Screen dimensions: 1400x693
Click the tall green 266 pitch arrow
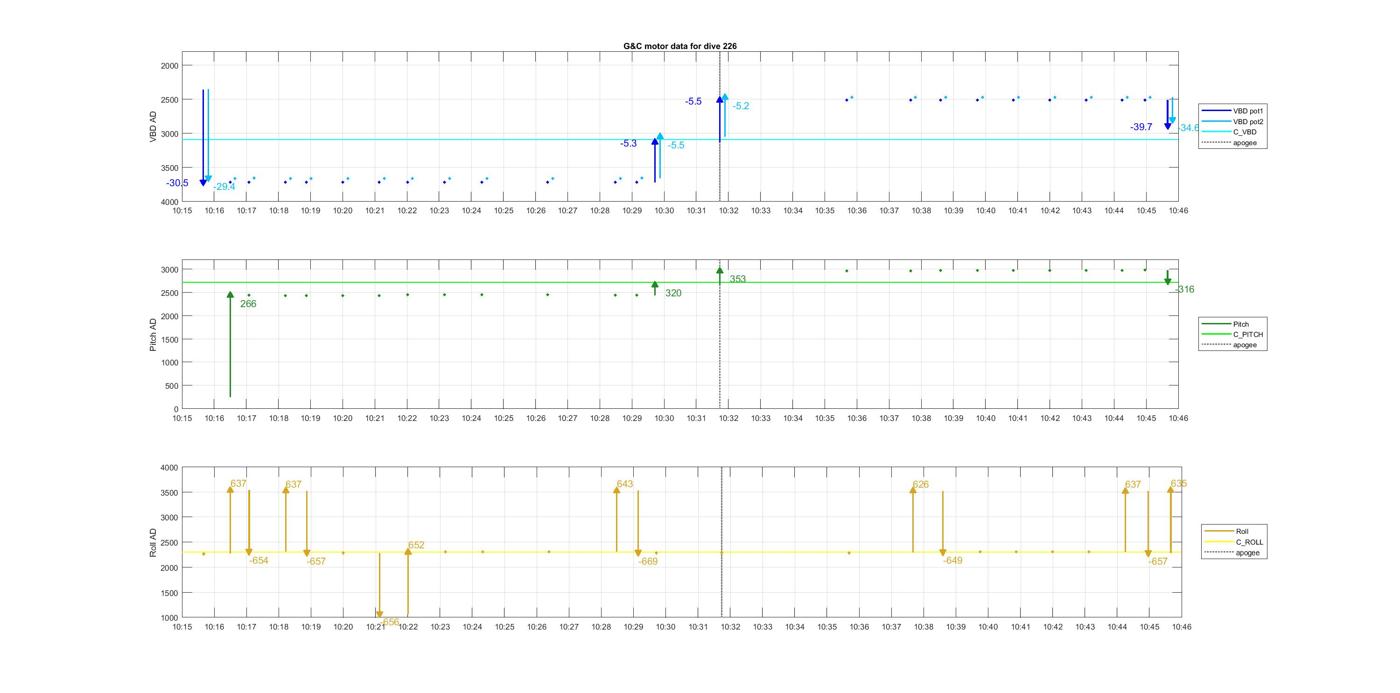click(230, 345)
